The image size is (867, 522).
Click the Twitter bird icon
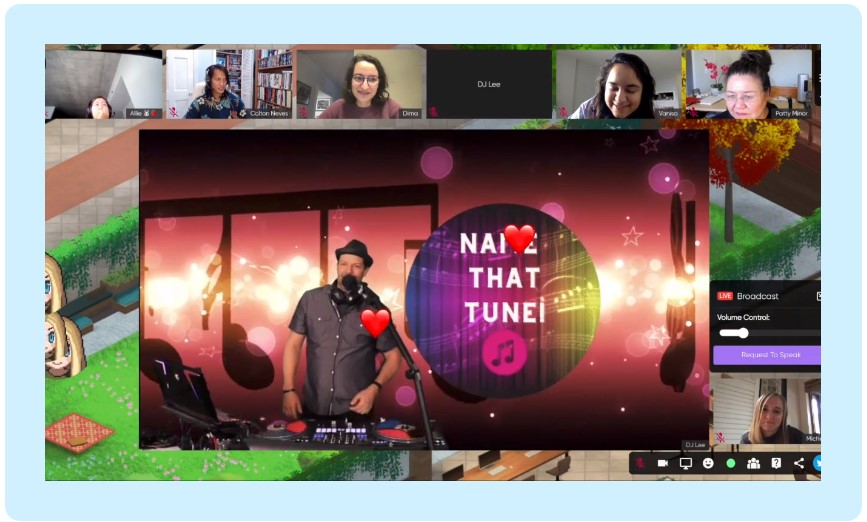816,463
